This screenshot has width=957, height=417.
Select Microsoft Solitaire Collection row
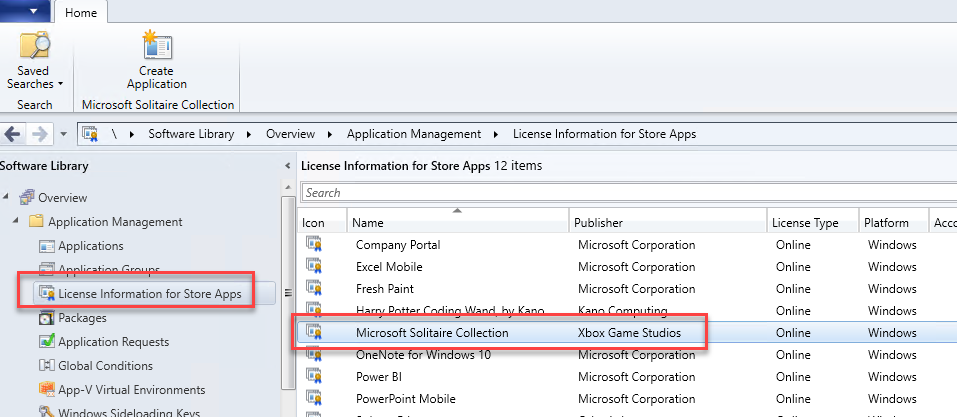pyautogui.click(x=627, y=333)
